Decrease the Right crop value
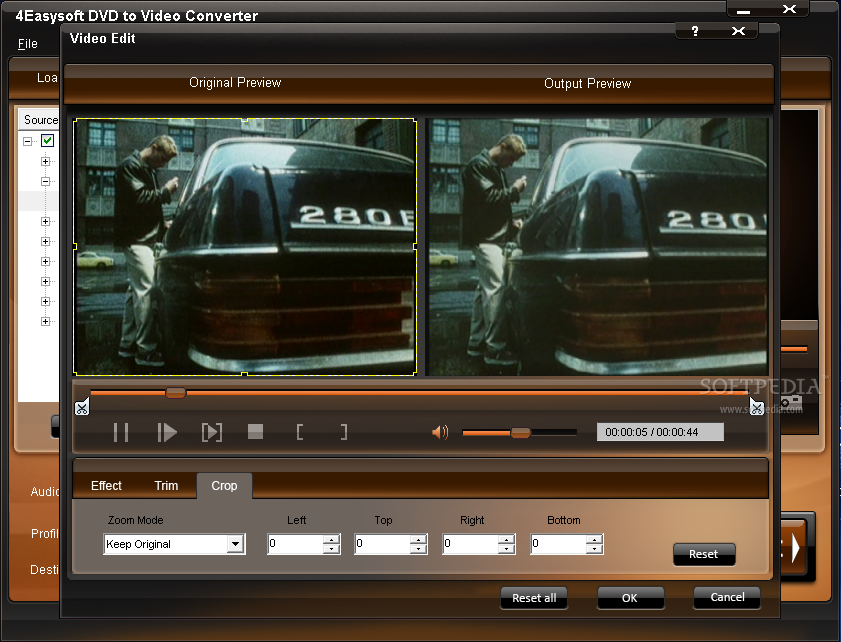 (x=506, y=549)
